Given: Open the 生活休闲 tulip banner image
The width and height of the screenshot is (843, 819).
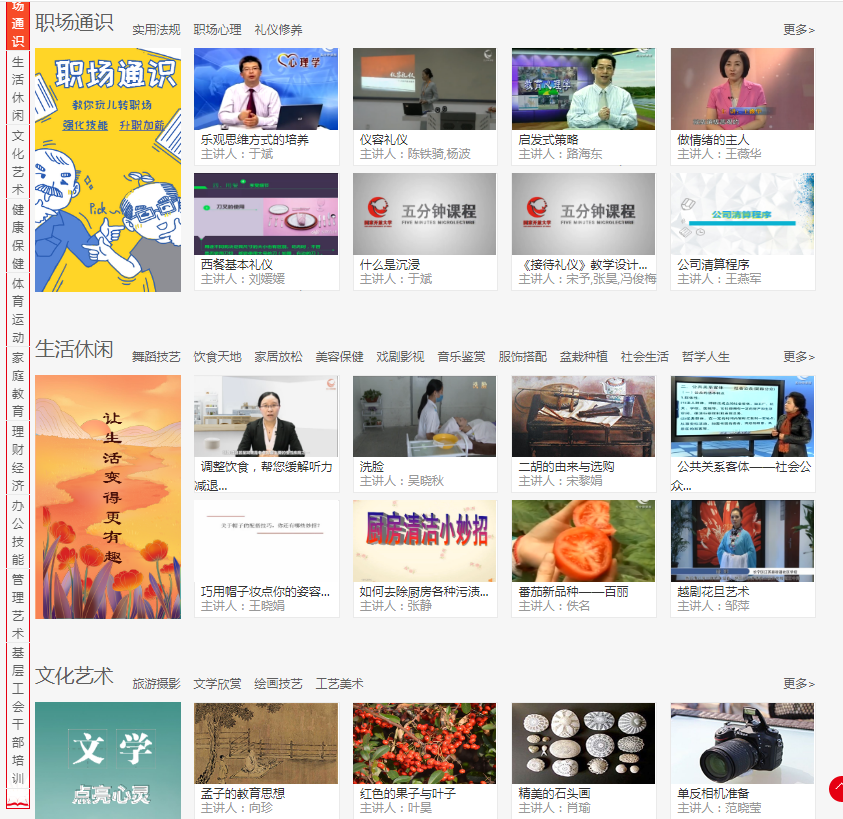Looking at the screenshot, I should coord(108,496).
